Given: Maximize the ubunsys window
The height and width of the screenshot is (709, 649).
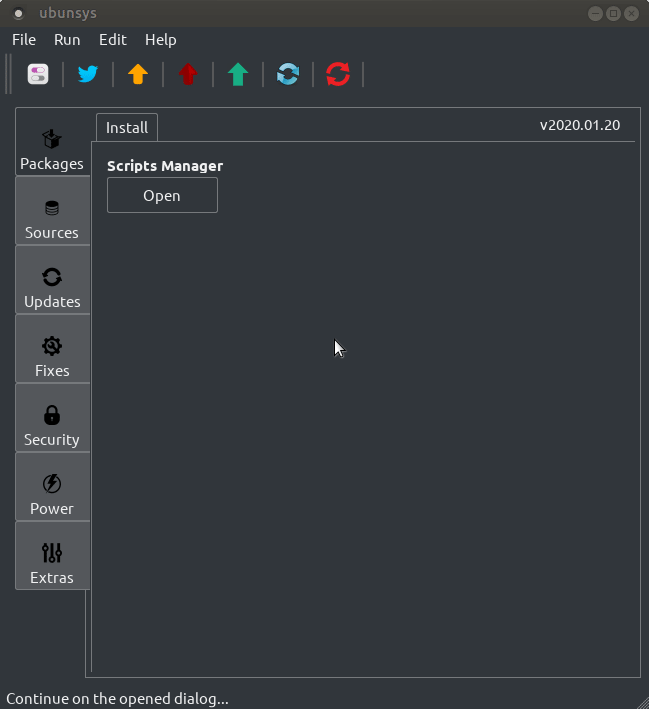Looking at the screenshot, I should [613, 14].
